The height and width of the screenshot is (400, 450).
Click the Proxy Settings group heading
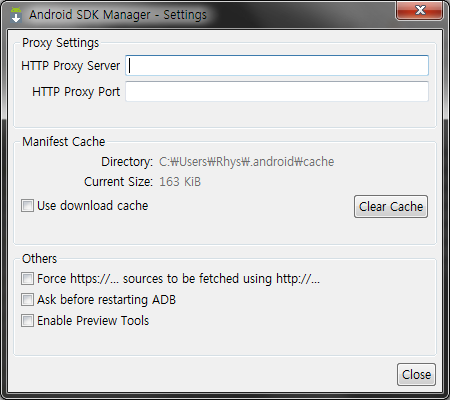(x=60, y=43)
